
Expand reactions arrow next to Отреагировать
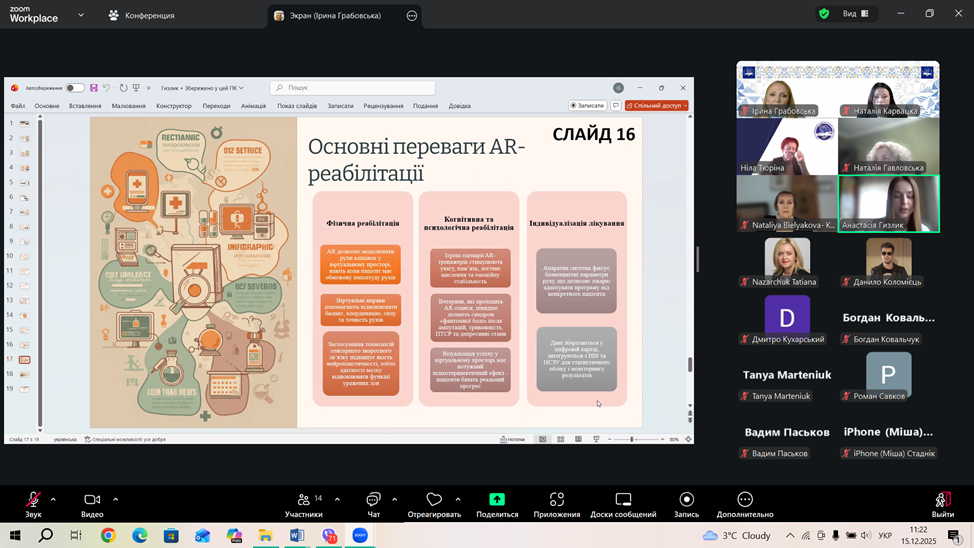tap(458, 499)
